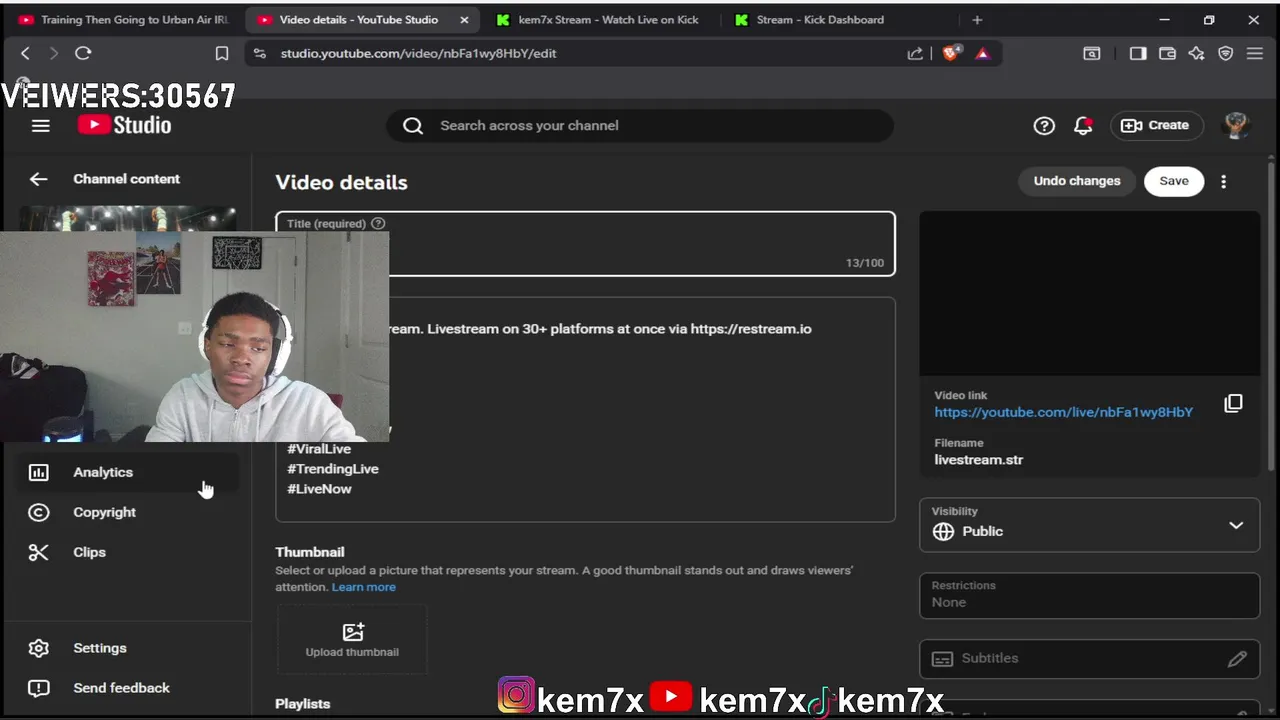Click the #TrendingLive hashtag text

coord(333,469)
